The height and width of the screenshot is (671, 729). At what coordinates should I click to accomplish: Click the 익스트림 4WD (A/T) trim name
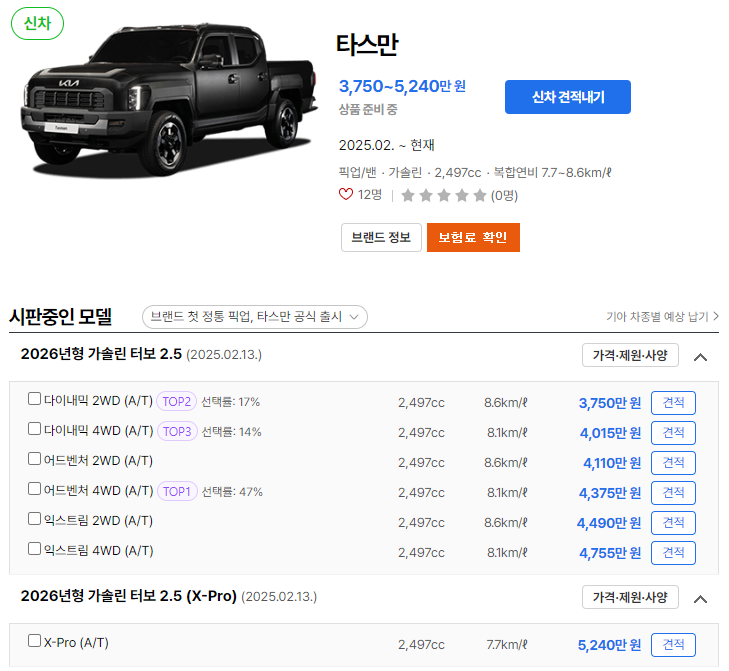click(x=98, y=551)
